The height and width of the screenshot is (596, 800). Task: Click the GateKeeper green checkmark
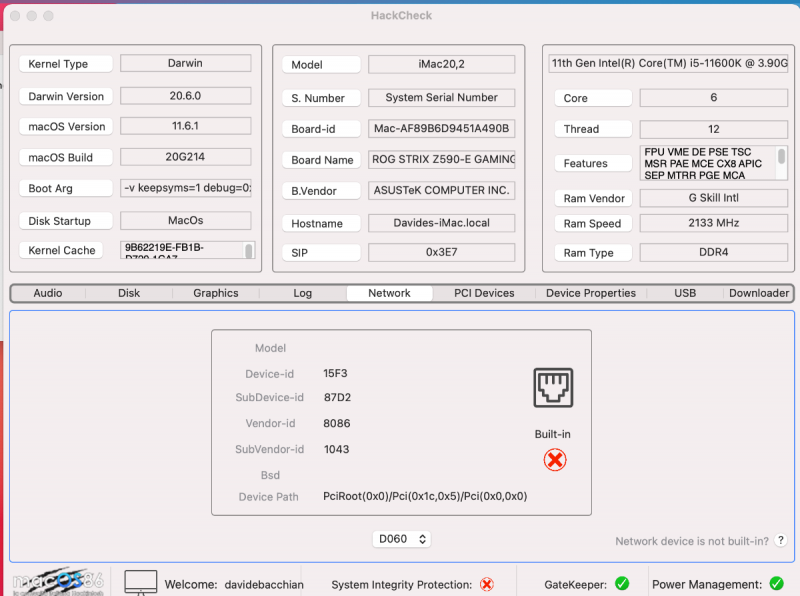(621, 584)
